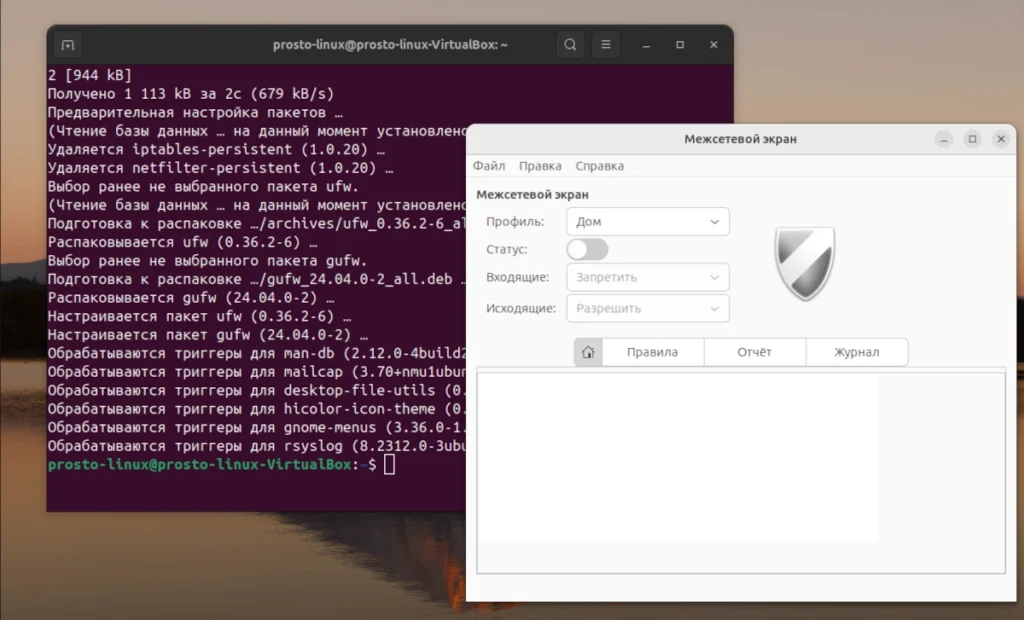
Task: Open the Профиль dropdown showing Дом
Action: [x=647, y=221]
